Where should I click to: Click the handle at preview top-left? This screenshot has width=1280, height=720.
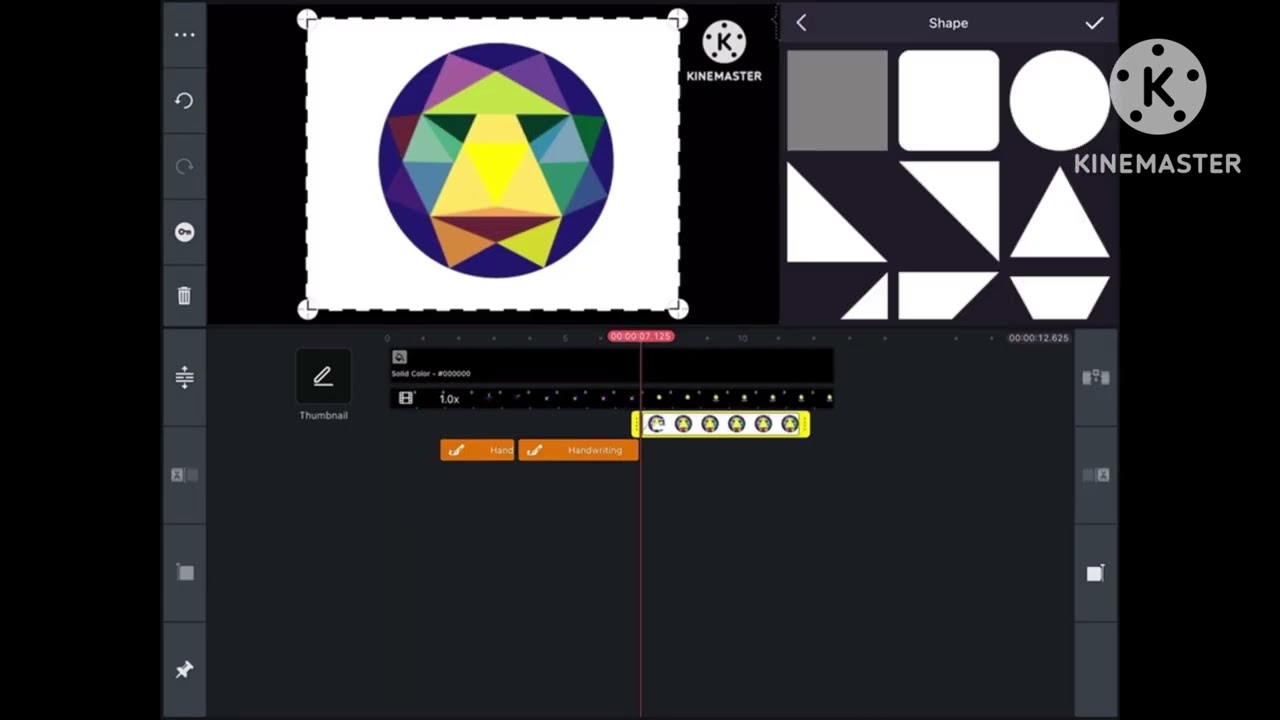click(307, 19)
